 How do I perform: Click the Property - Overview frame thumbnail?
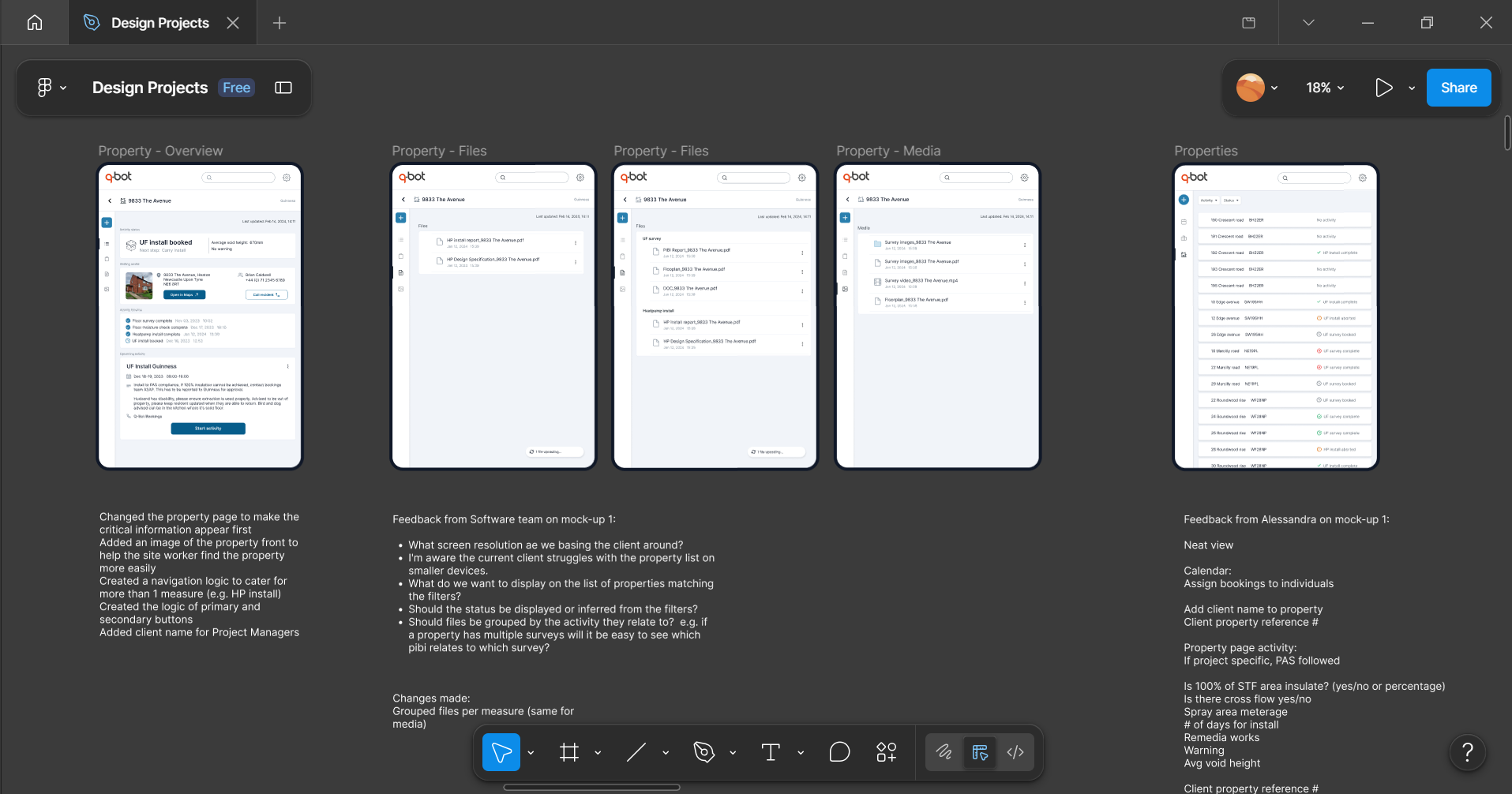pyautogui.click(x=200, y=316)
